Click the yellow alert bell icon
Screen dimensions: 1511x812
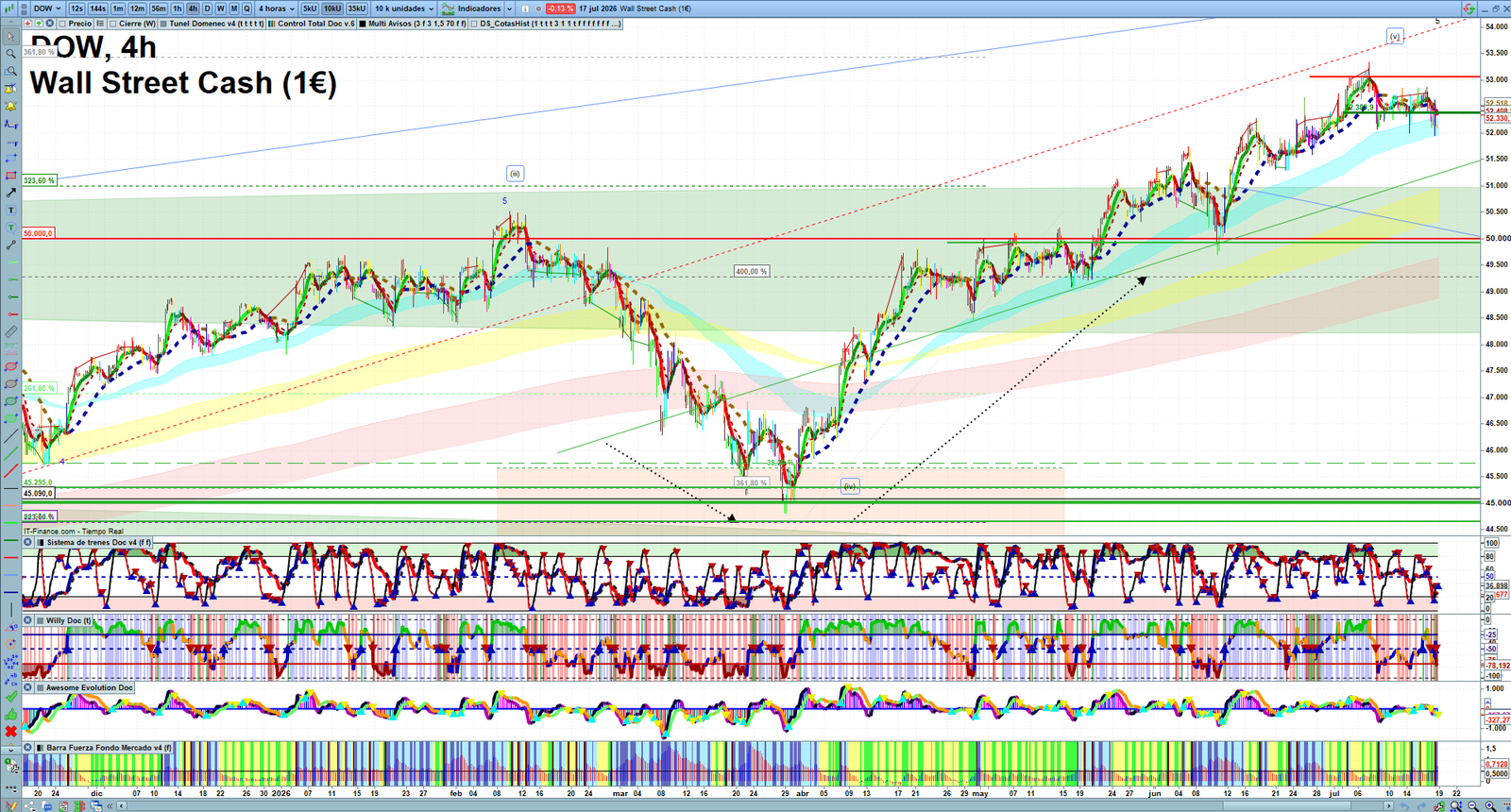point(10,107)
